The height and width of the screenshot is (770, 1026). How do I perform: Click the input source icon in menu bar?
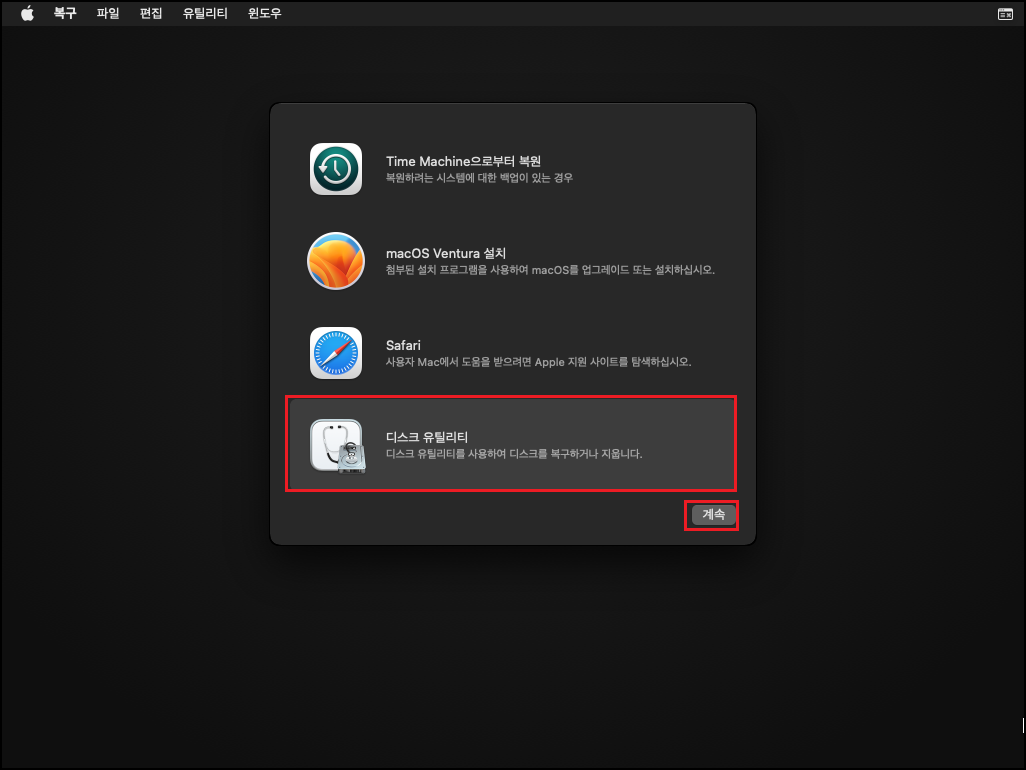(x=1005, y=14)
